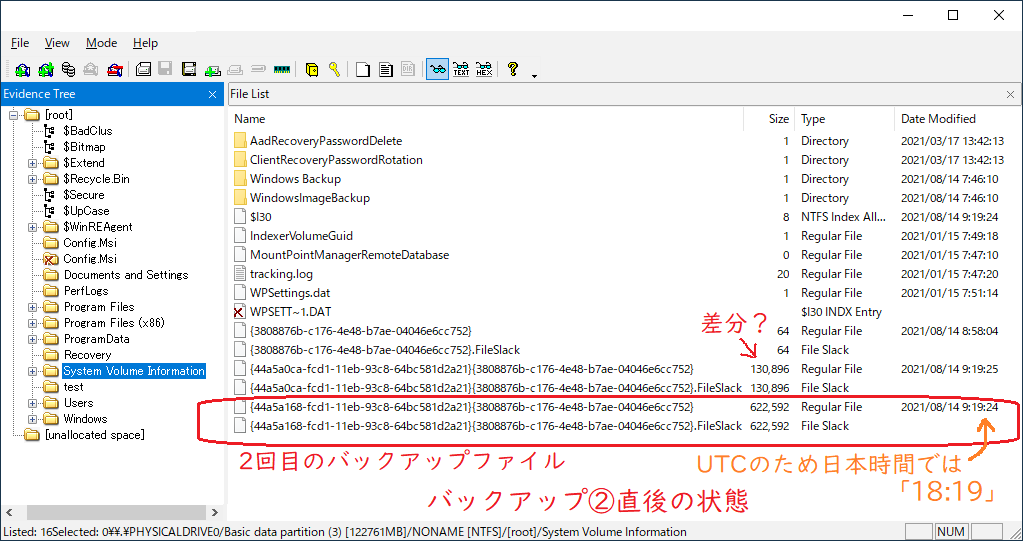Select System Volume Information in the tree
Image resolution: width=1023 pixels, height=541 pixels.
[x=134, y=371]
